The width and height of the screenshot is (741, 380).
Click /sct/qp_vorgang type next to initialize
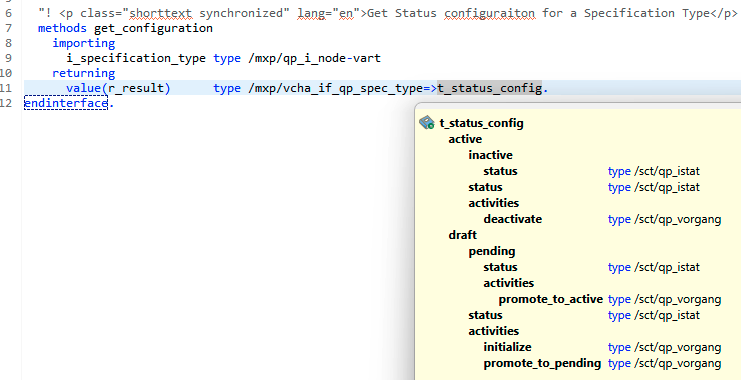tap(677, 347)
